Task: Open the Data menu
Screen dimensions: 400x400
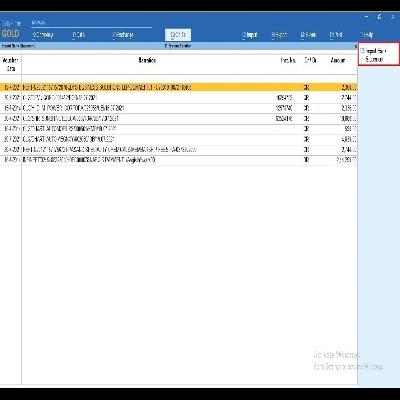Action: 78,35
